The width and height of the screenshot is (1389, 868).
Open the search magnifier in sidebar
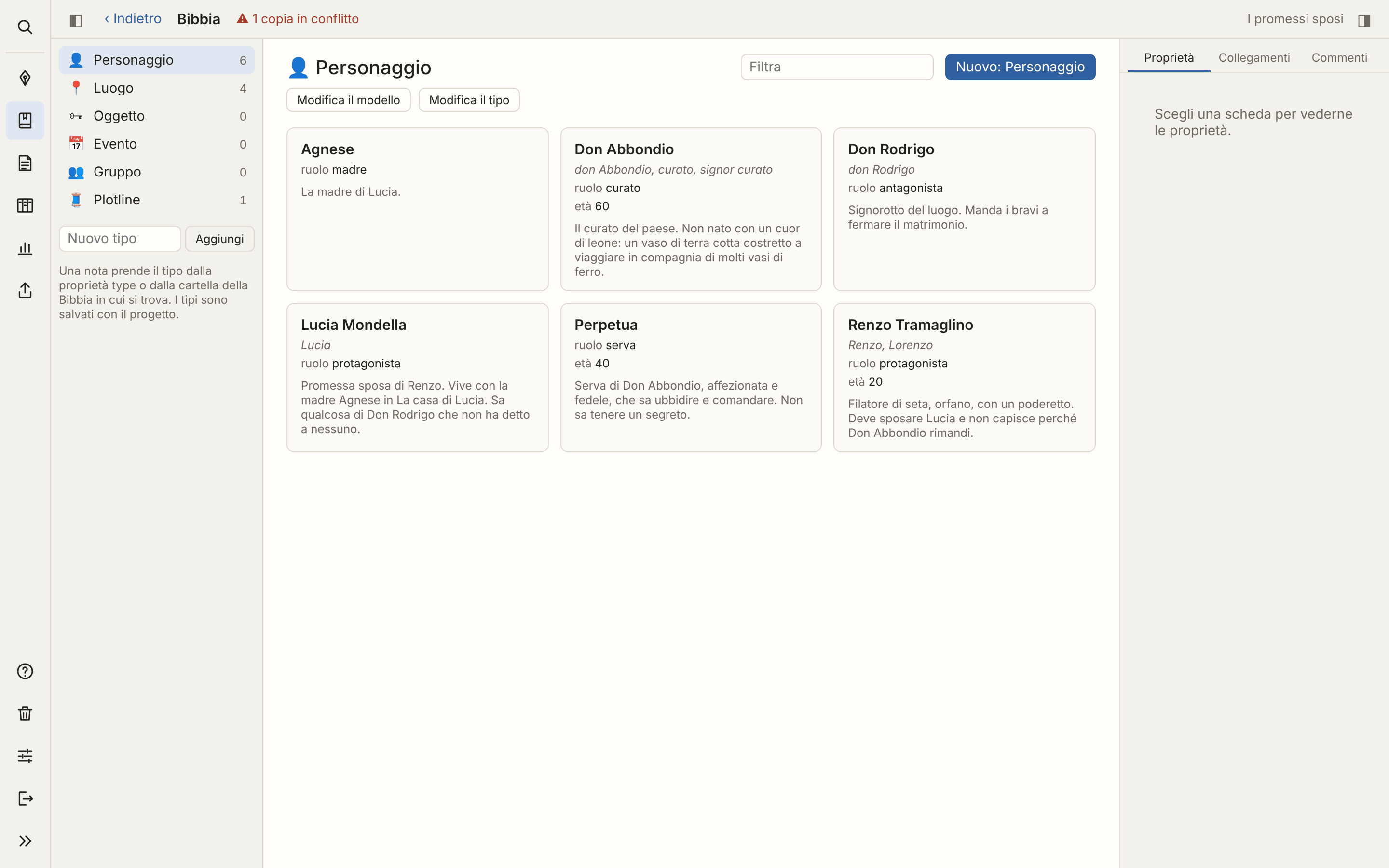point(25,27)
